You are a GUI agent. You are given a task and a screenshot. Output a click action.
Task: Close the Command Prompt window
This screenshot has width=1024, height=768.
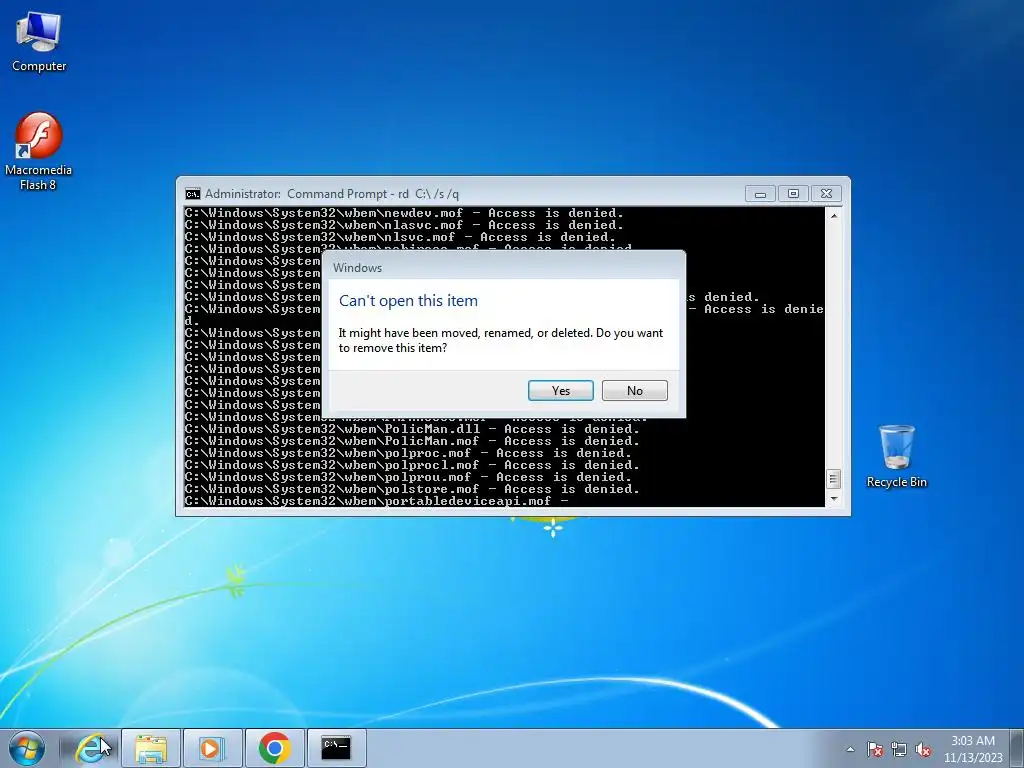(x=826, y=194)
